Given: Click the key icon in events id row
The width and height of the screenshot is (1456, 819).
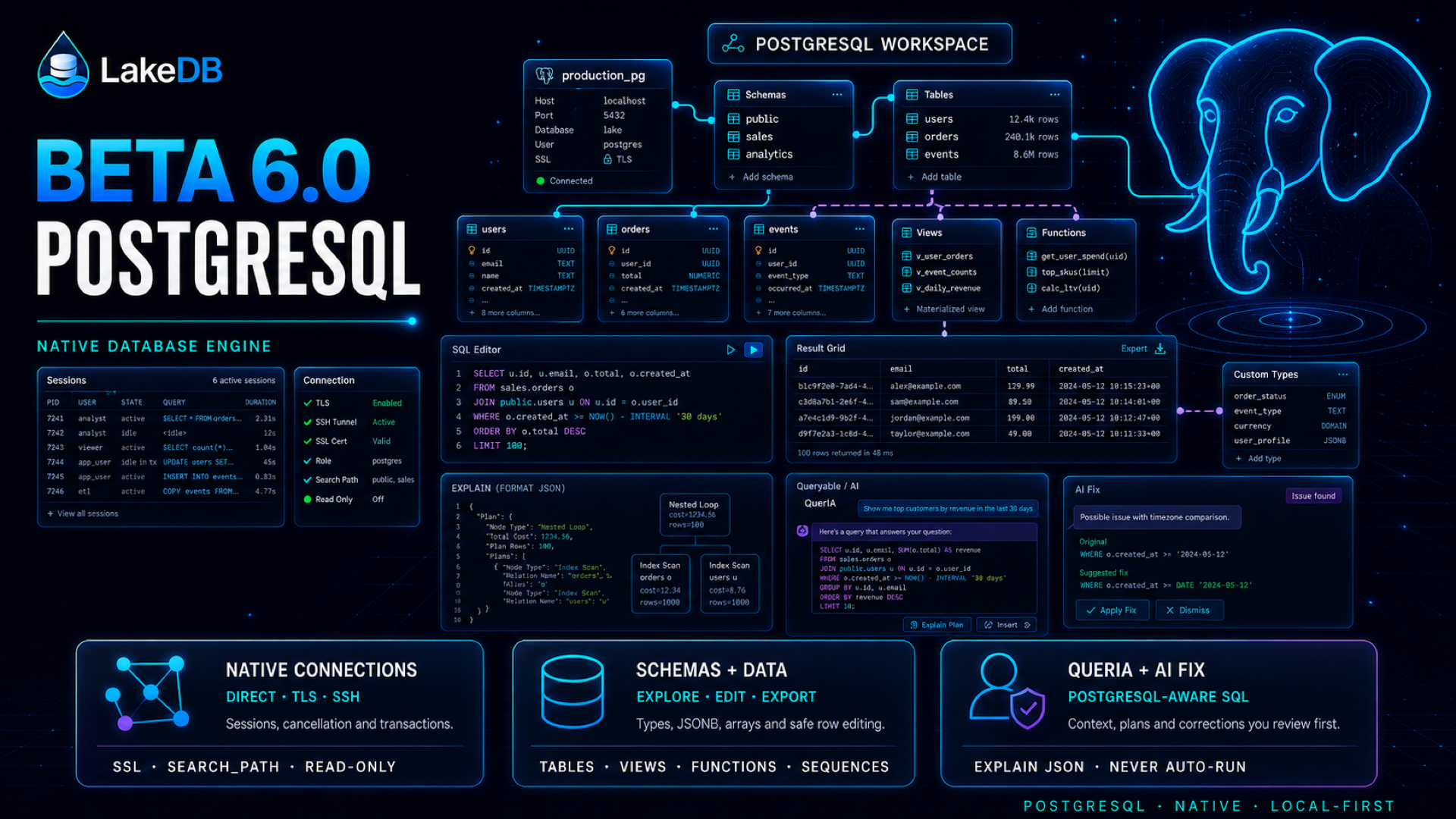Looking at the screenshot, I should coord(758,250).
